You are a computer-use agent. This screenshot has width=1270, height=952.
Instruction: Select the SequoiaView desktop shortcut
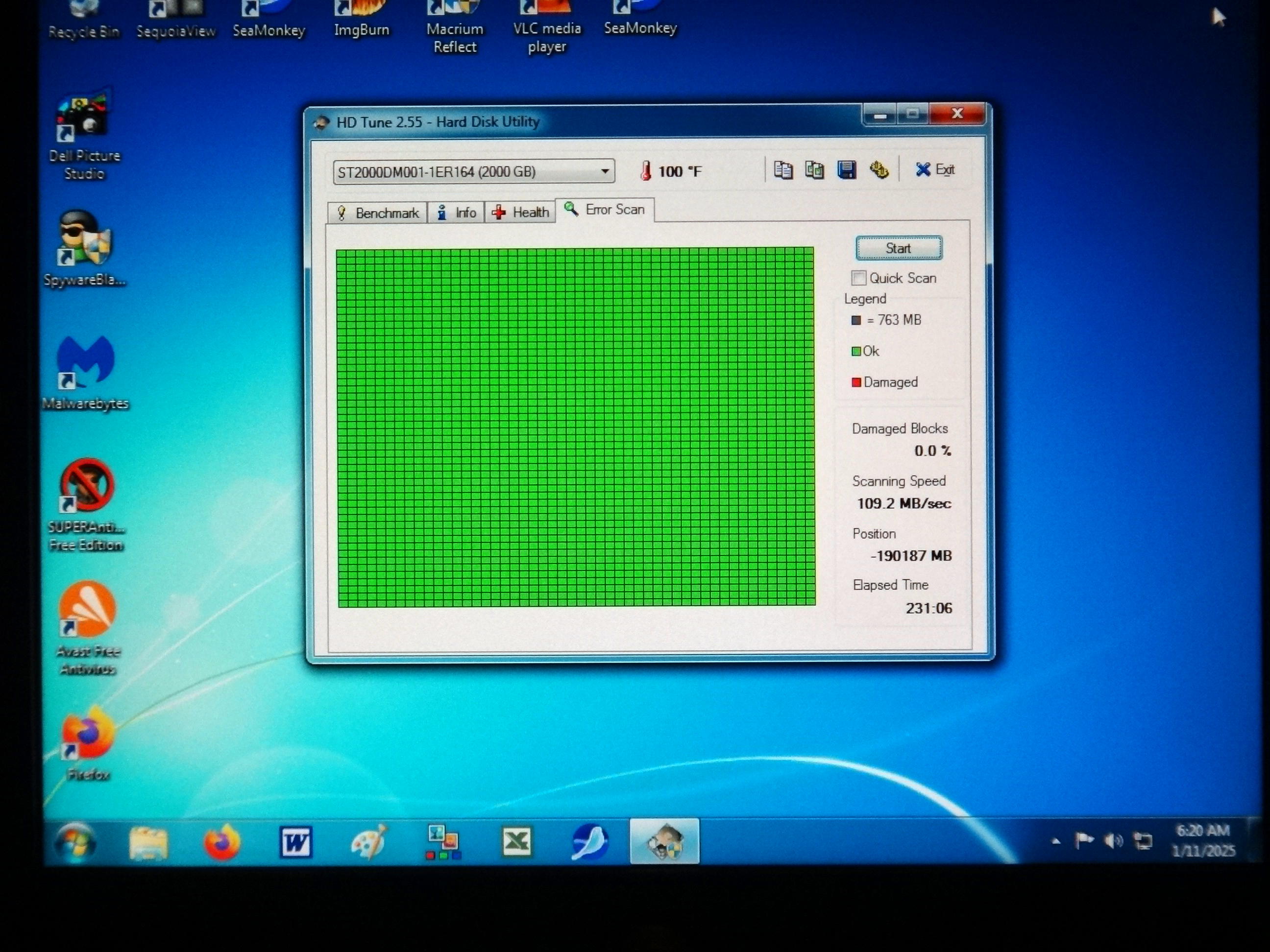pyautogui.click(x=176, y=20)
